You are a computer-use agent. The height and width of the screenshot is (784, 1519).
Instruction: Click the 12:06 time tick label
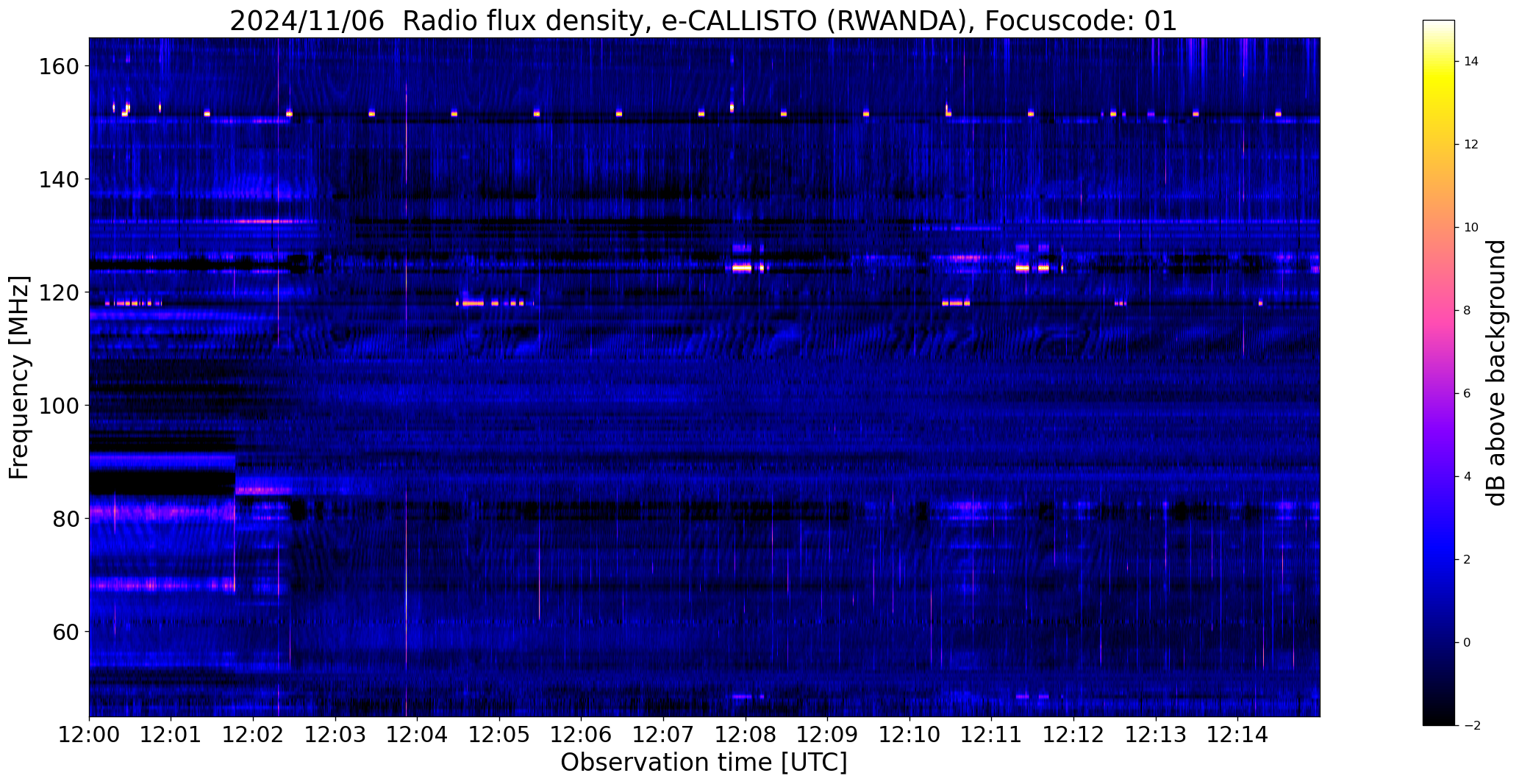click(582, 734)
